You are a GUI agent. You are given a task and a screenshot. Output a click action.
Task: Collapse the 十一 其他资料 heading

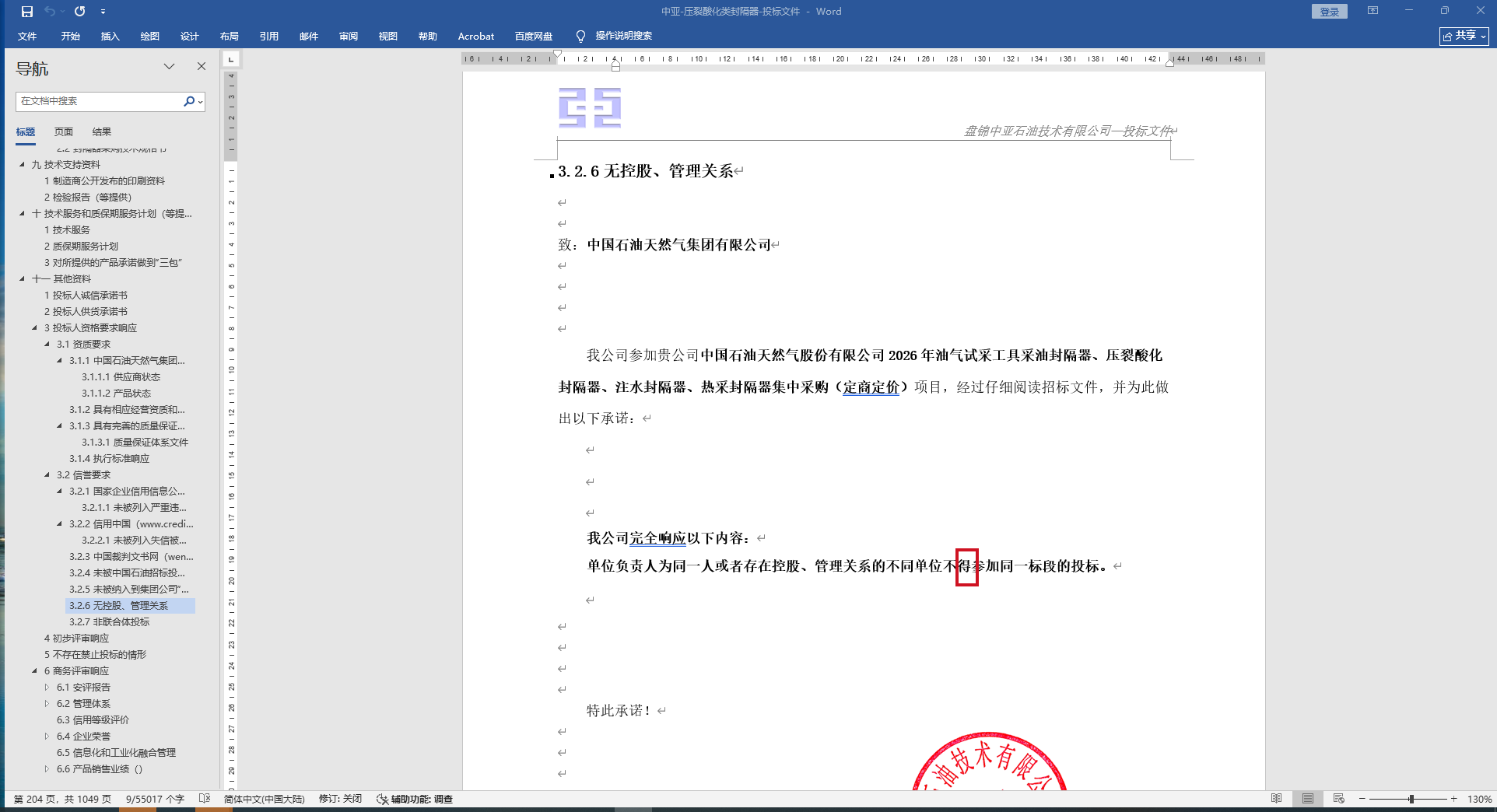tap(22, 279)
